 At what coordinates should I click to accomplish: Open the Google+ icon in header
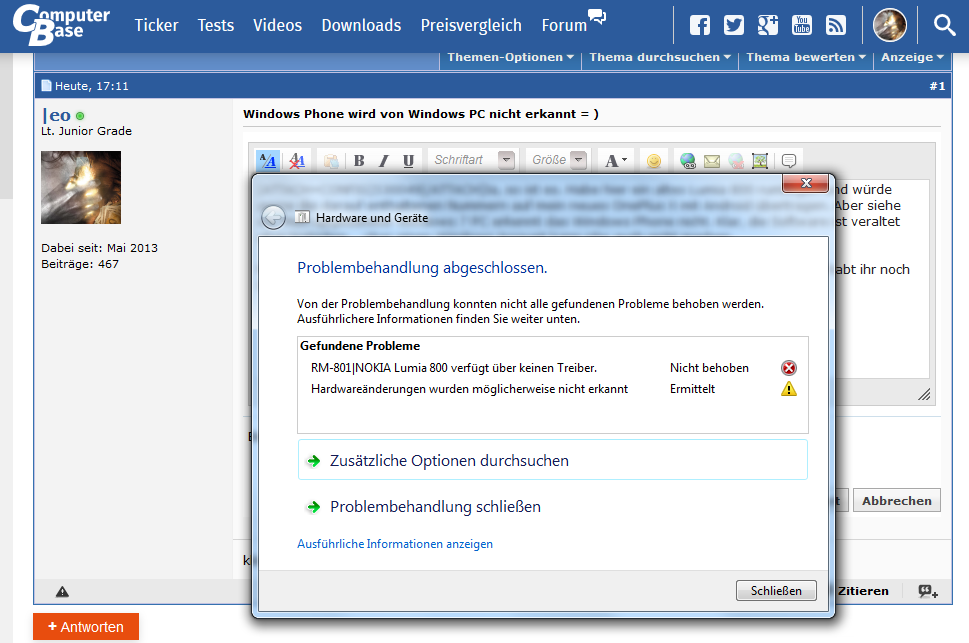pyautogui.click(x=768, y=25)
